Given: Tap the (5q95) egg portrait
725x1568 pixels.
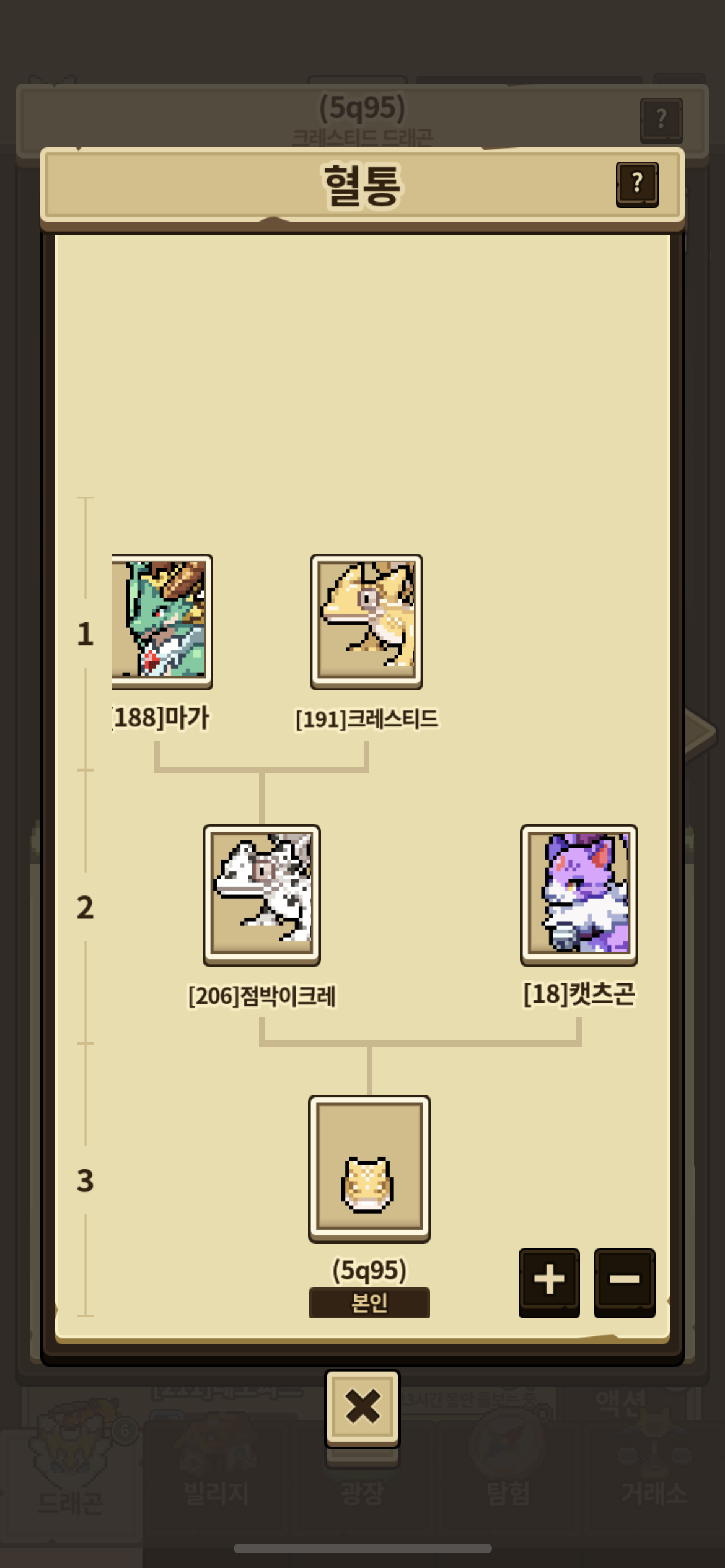Looking at the screenshot, I should coord(369,1169).
